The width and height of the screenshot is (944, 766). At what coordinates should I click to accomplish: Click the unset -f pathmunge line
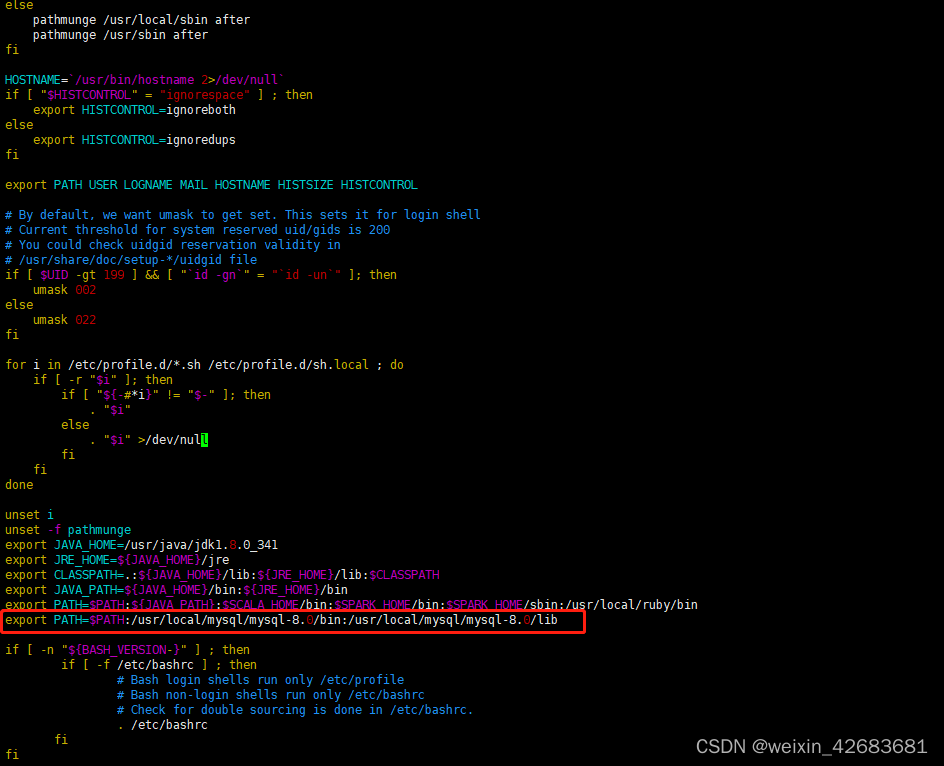click(x=70, y=529)
